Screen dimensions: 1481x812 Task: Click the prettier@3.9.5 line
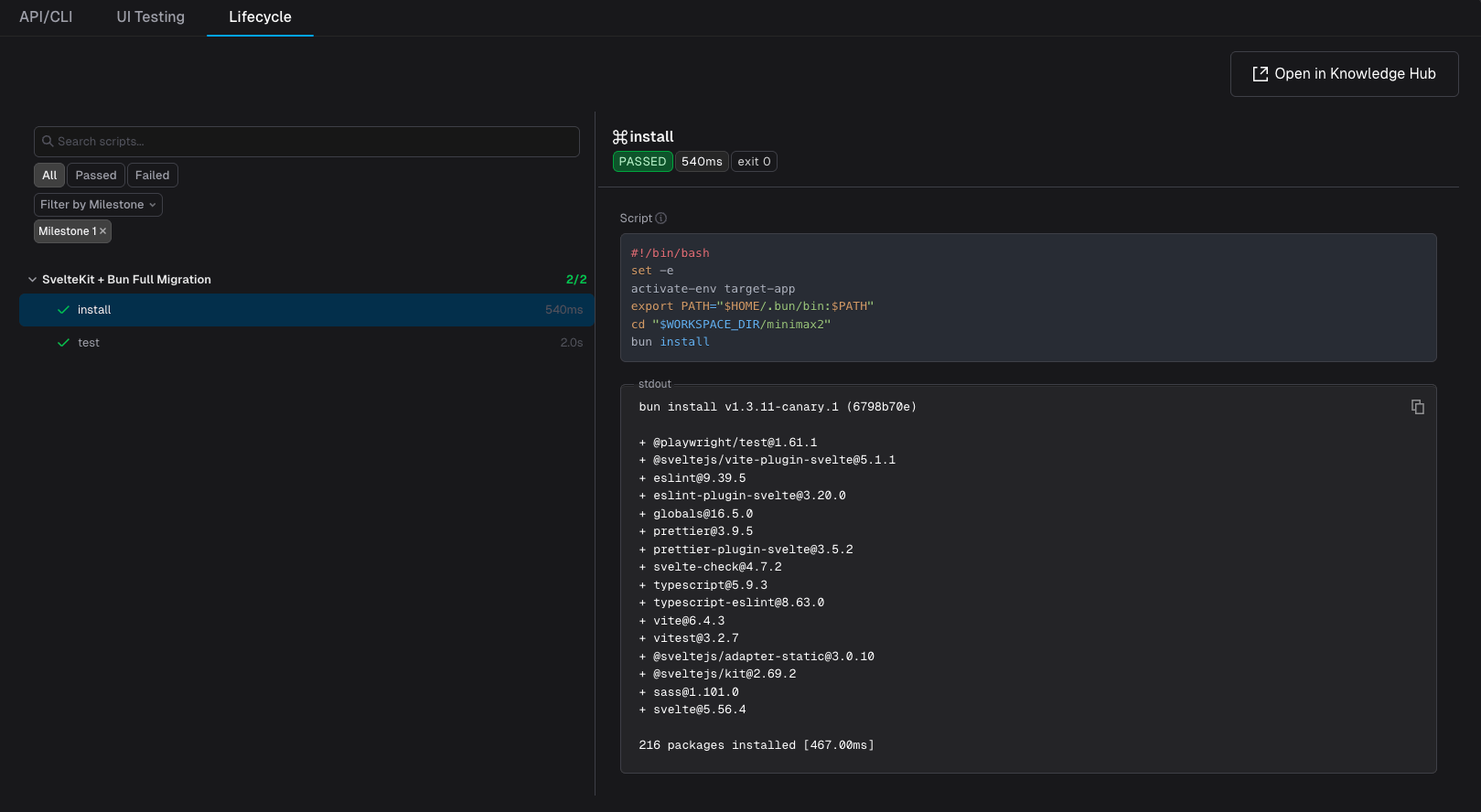click(x=696, y=531)
